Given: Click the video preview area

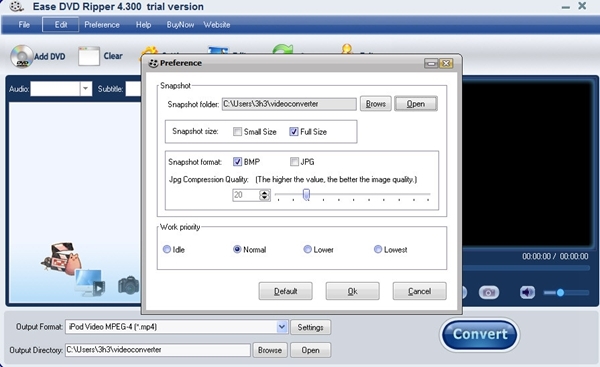Looking at the screenshot, I should (x=527, y=163).
